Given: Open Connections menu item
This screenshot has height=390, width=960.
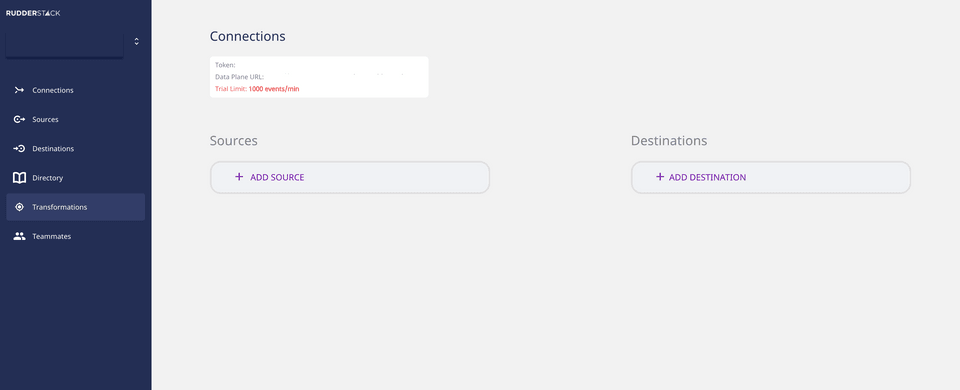Looking at the screenshot, I should point(75,90).
